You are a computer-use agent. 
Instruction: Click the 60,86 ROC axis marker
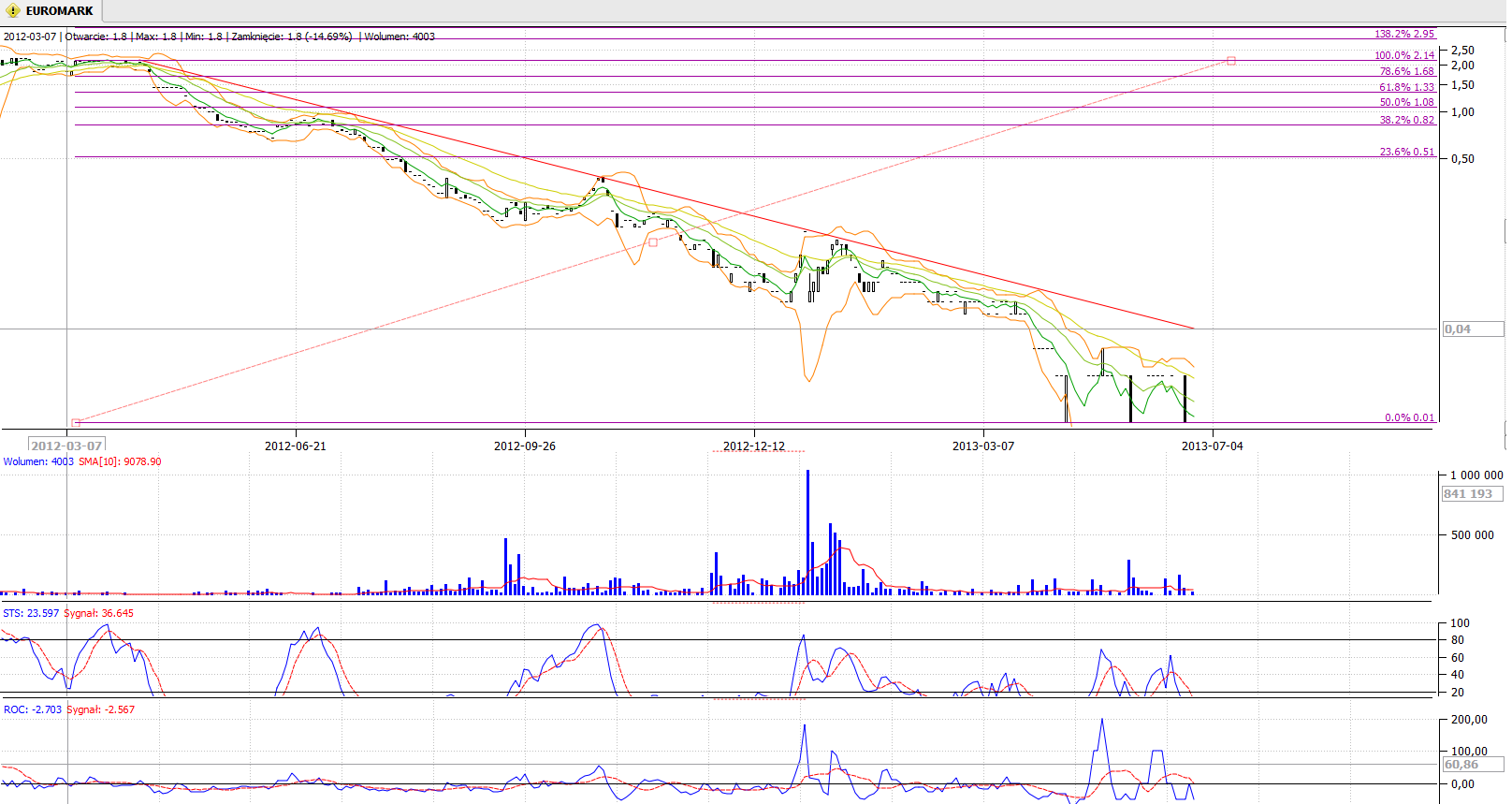click(x=1473, y=765)
